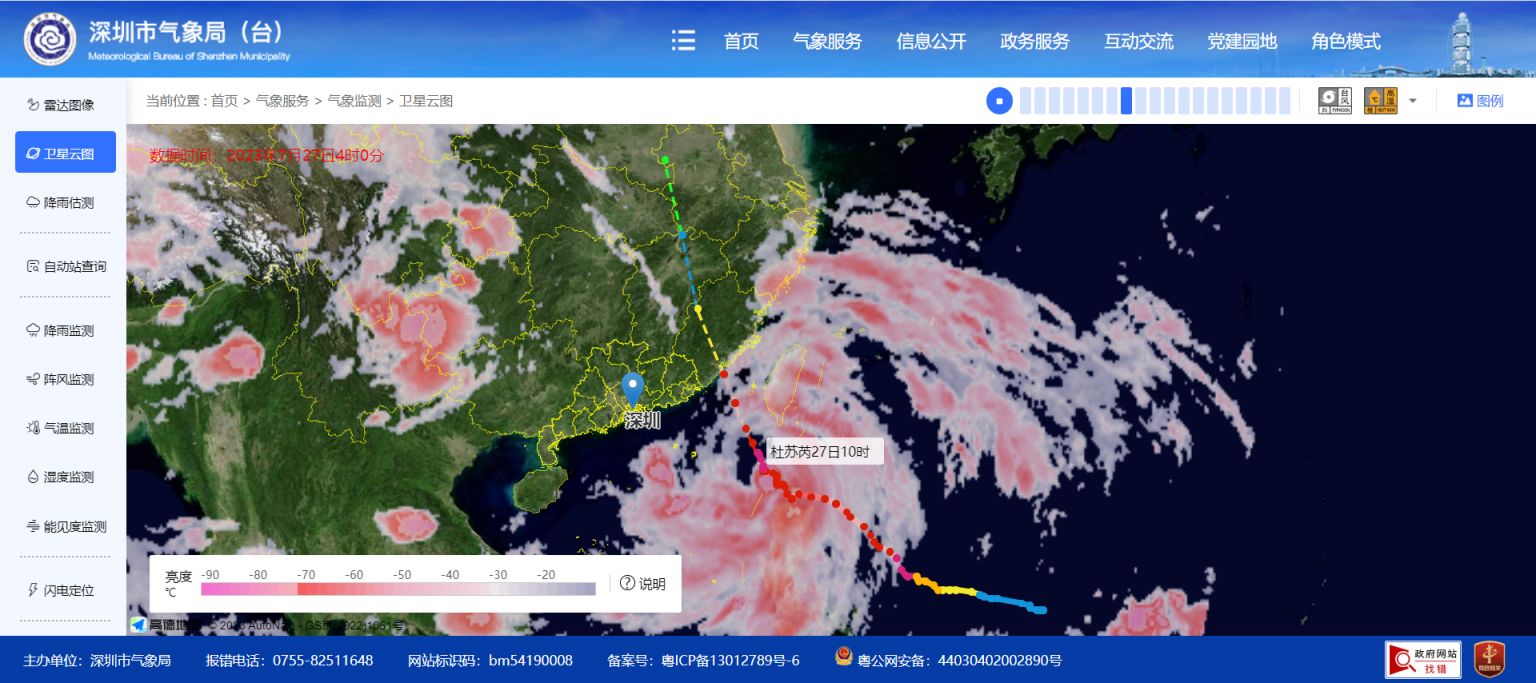Viewport: 1536px width, 683px height.
Task: Click the orange high-temperature warning icon
Action: pos(1380,100)
